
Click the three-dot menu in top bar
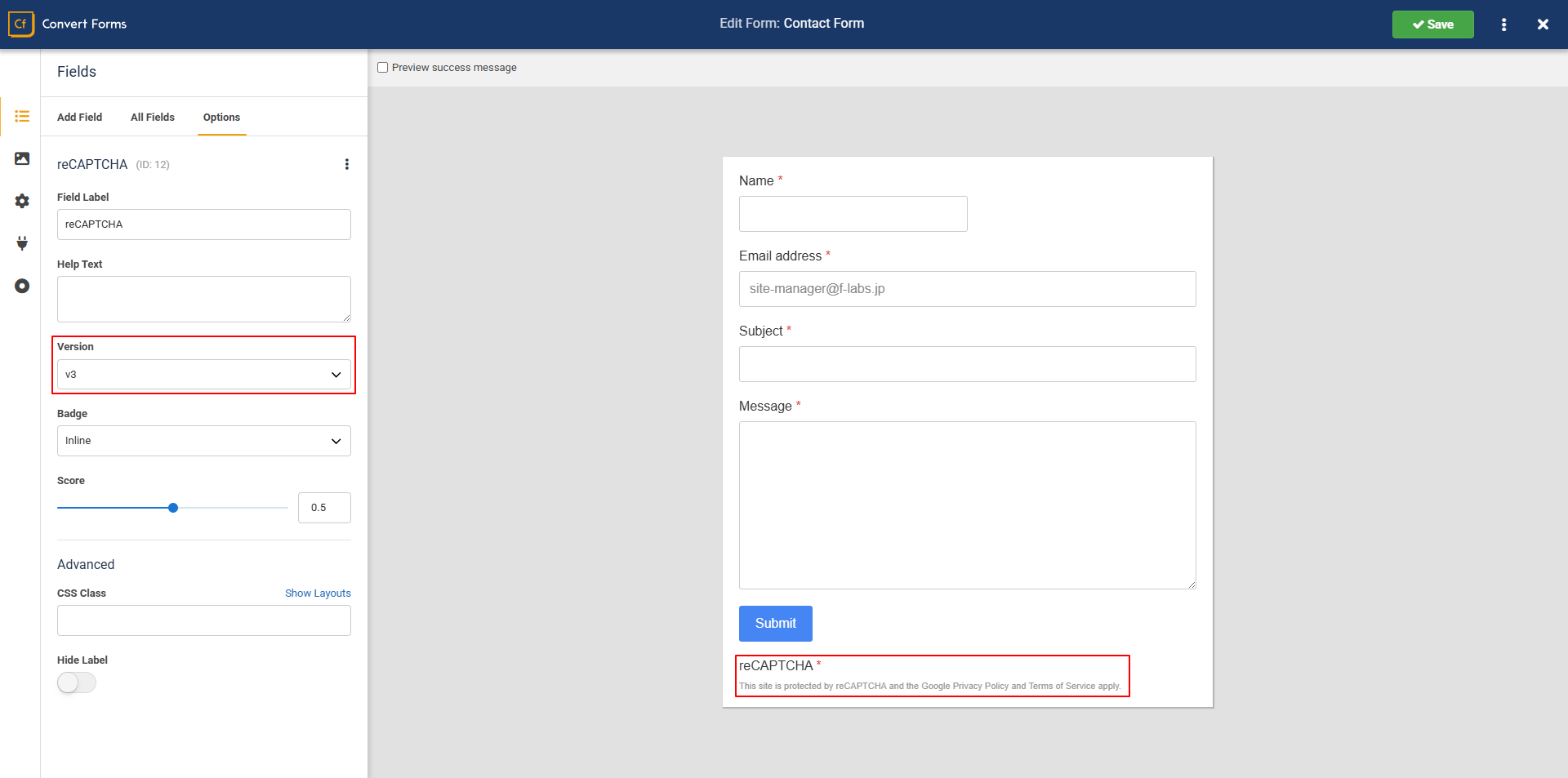click(1504, 24)
